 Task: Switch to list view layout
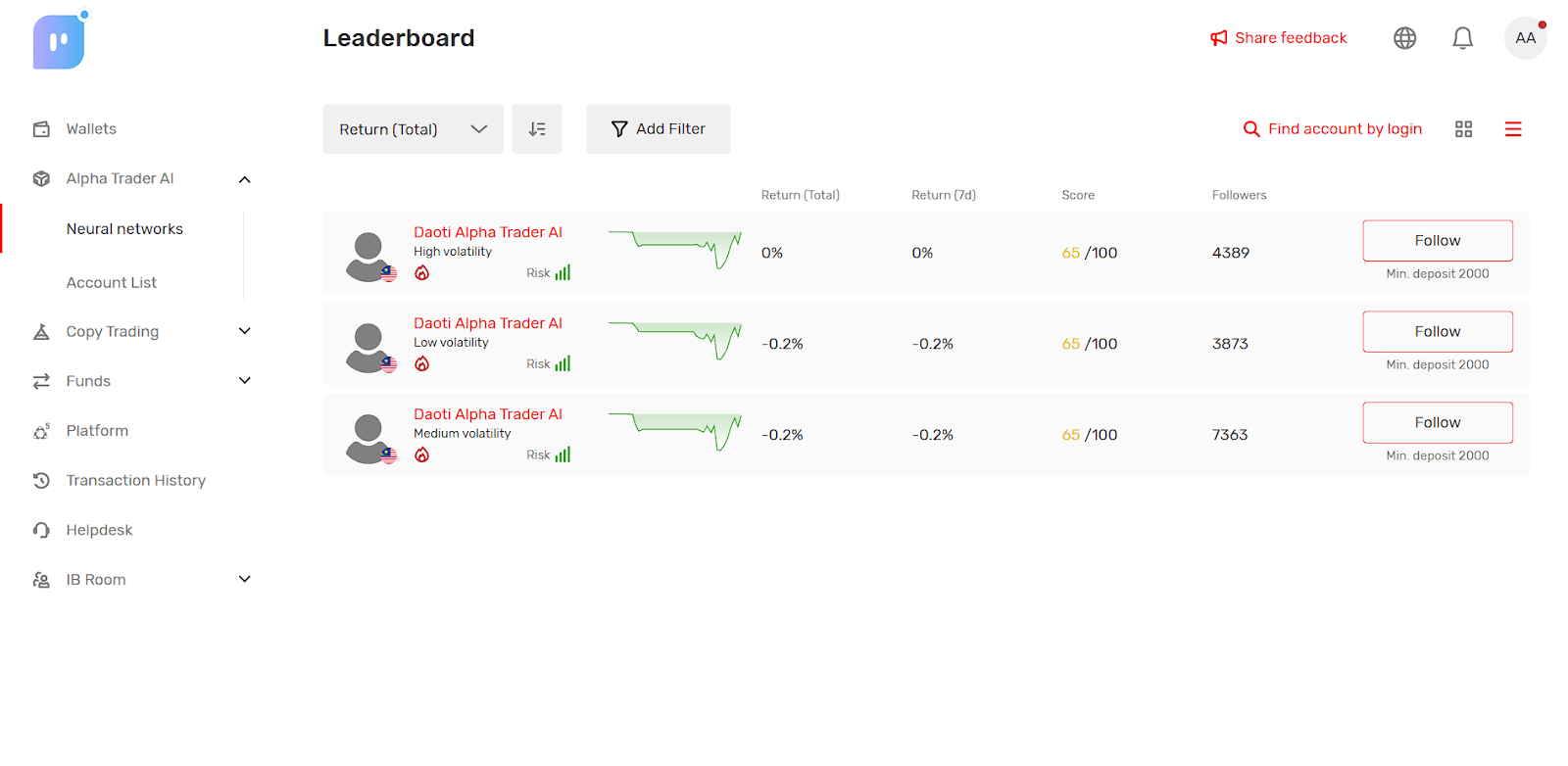(1513, 129)
